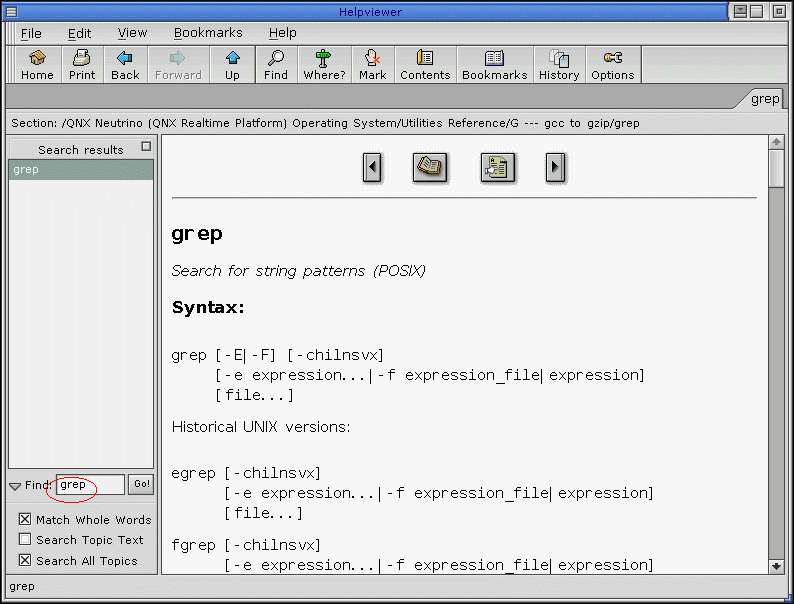Open the File menu
This screenshot has height=604, width=794.
(31, 33)
